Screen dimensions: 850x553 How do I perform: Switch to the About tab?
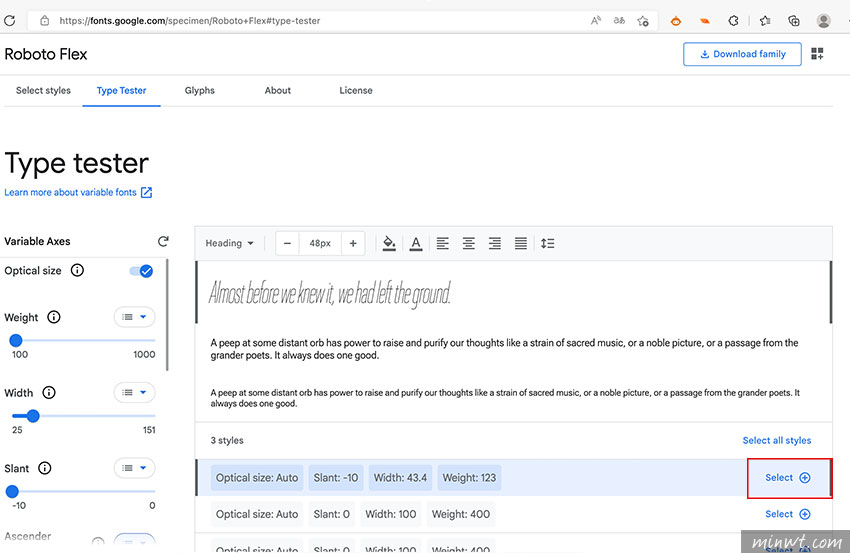click(278, 91)
